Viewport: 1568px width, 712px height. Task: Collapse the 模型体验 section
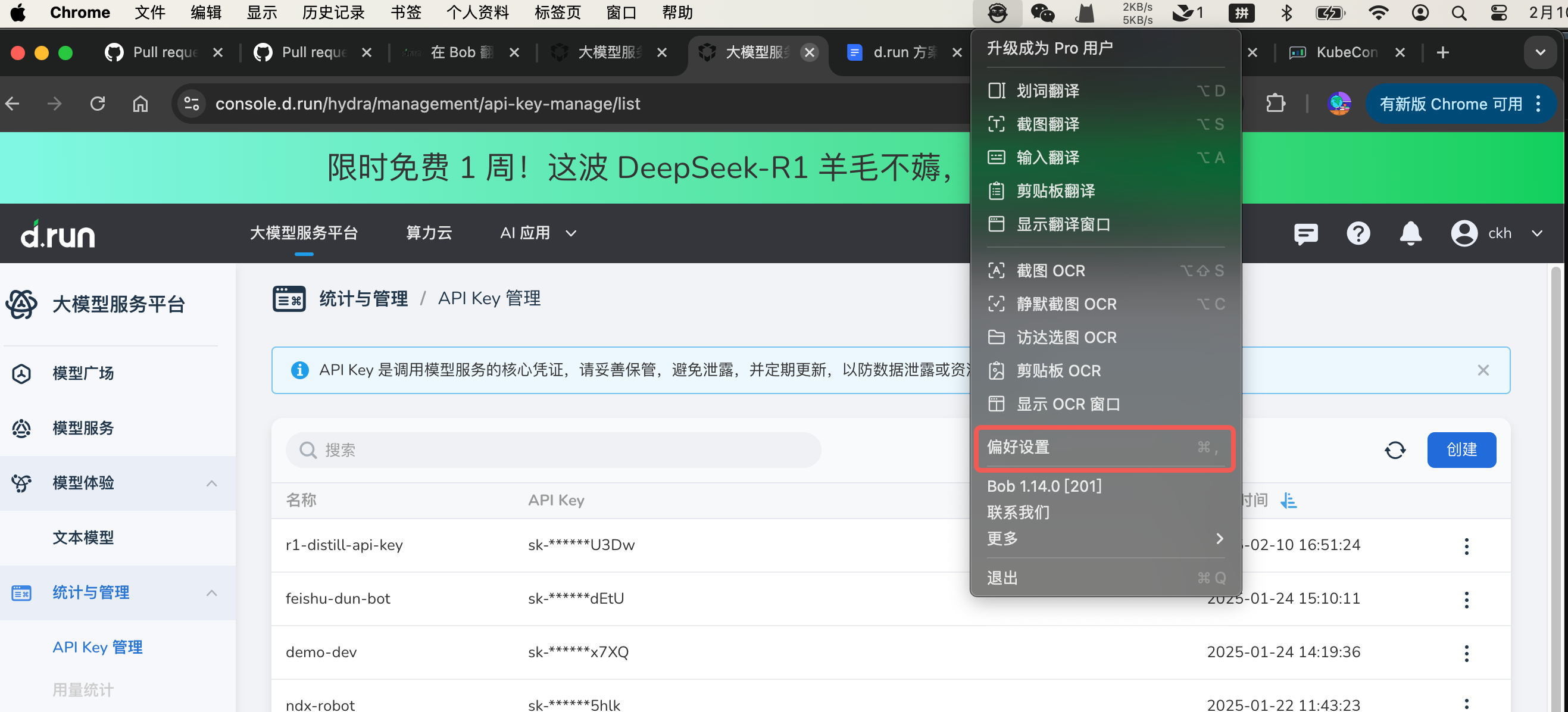pyautogui.click(x=212, y=483)
